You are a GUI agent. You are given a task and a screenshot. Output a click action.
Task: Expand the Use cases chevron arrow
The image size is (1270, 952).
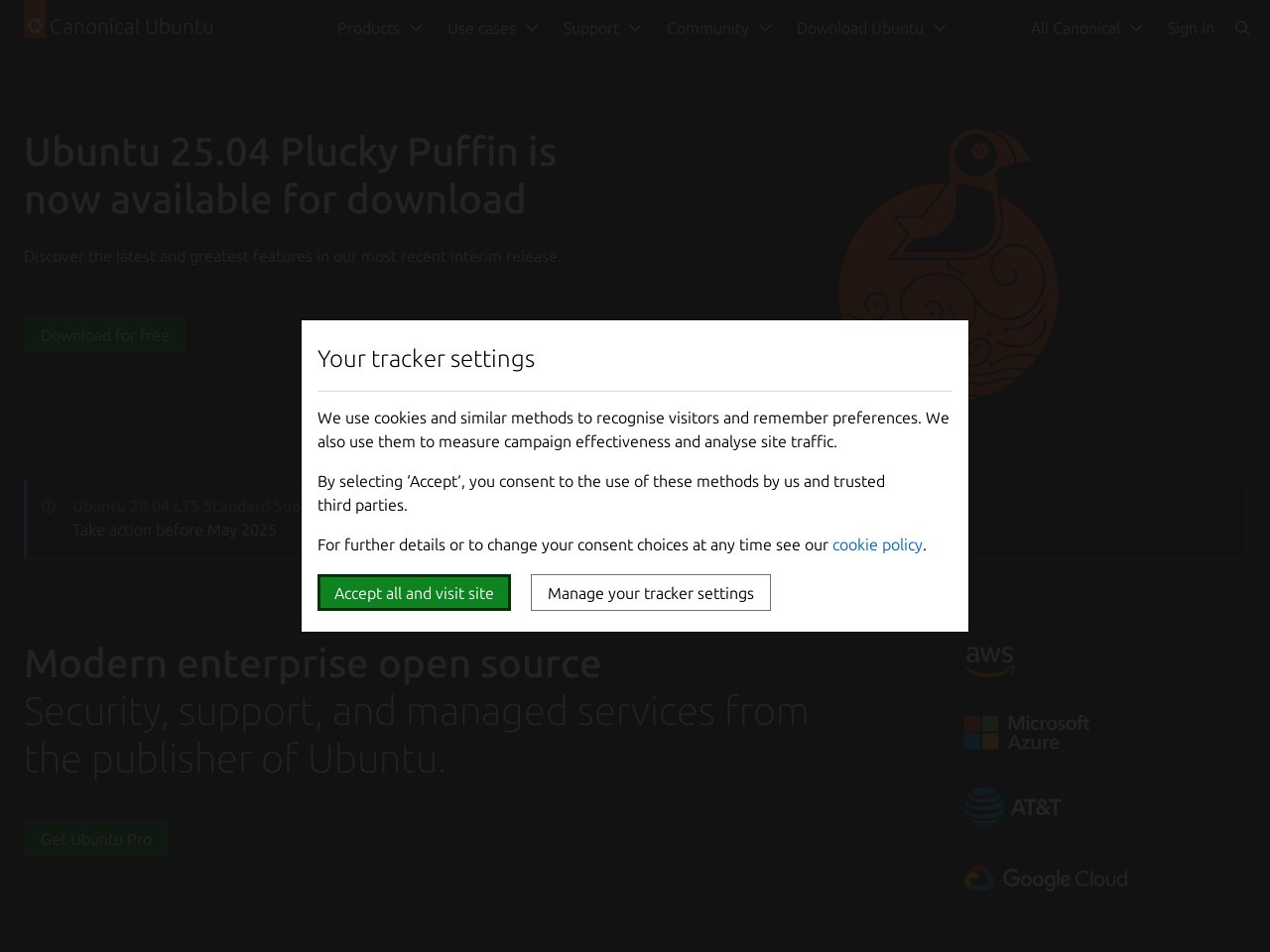532,28
